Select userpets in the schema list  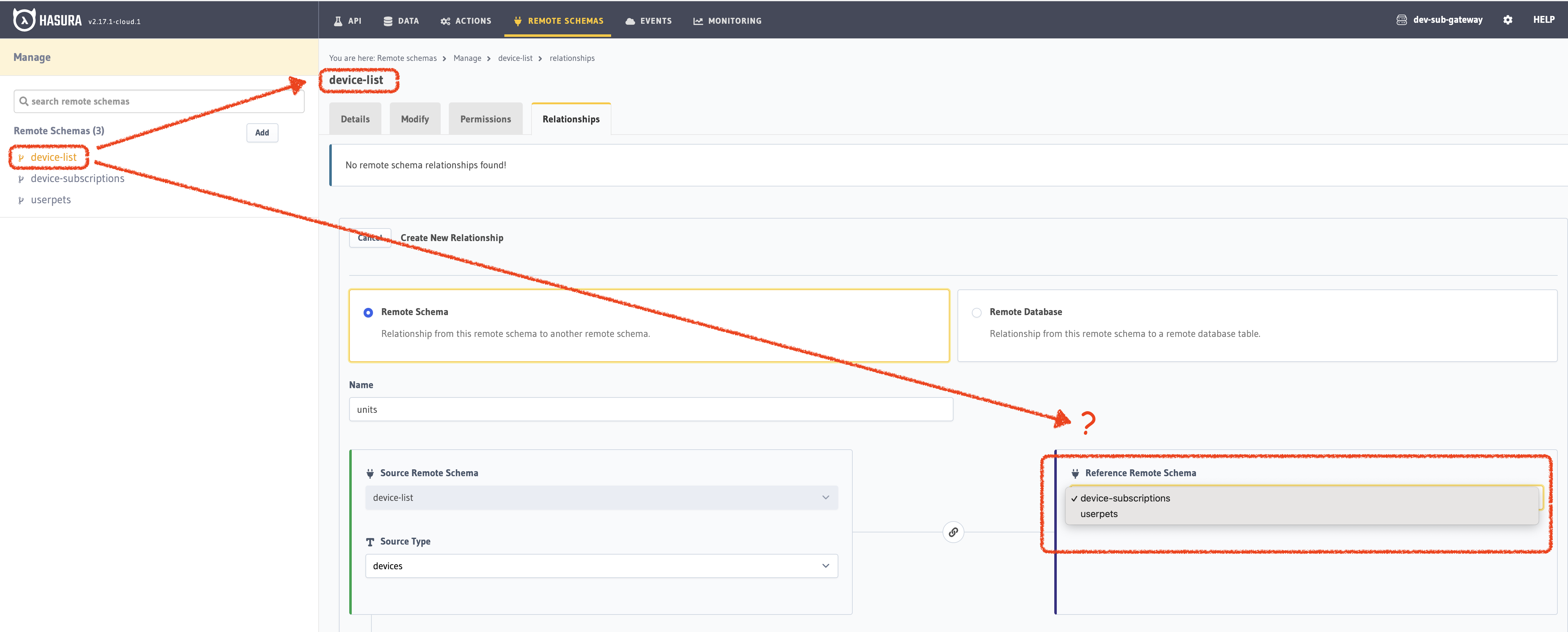[x=51, y=200]
